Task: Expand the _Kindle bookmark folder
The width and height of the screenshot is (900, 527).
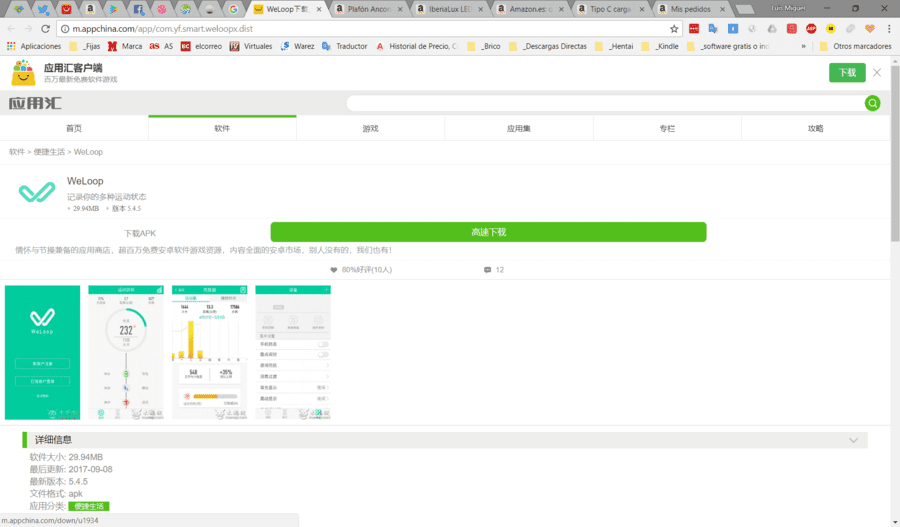Action: [x=660, y=46]
